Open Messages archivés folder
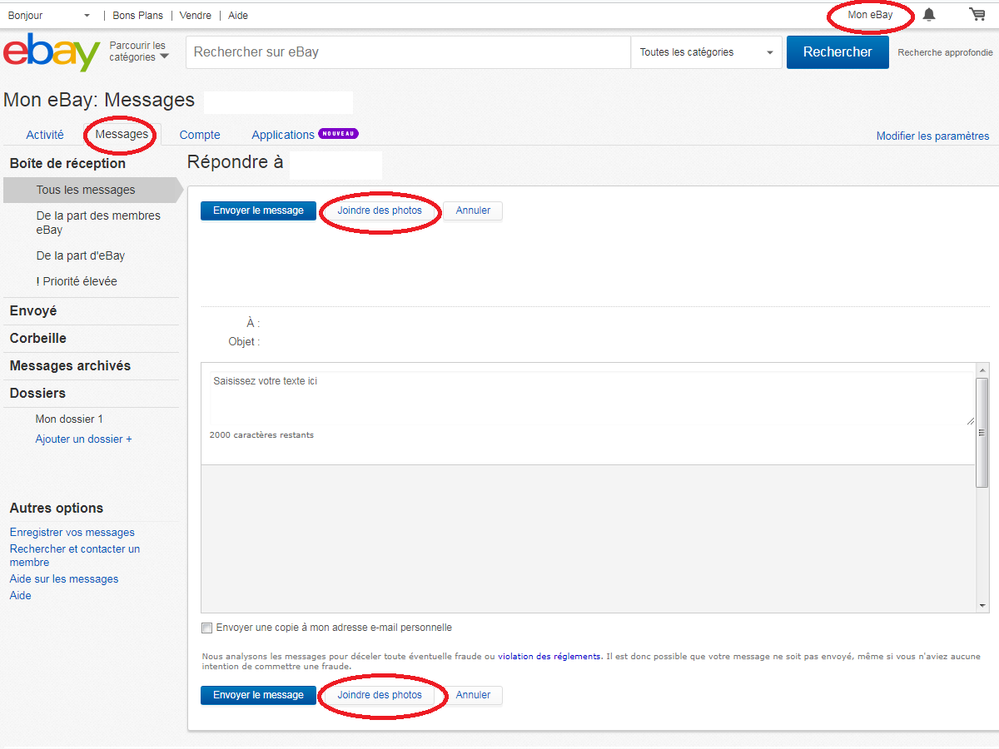Image resolution: width=999 pixels, height=749 pixels. pos(70,366)
